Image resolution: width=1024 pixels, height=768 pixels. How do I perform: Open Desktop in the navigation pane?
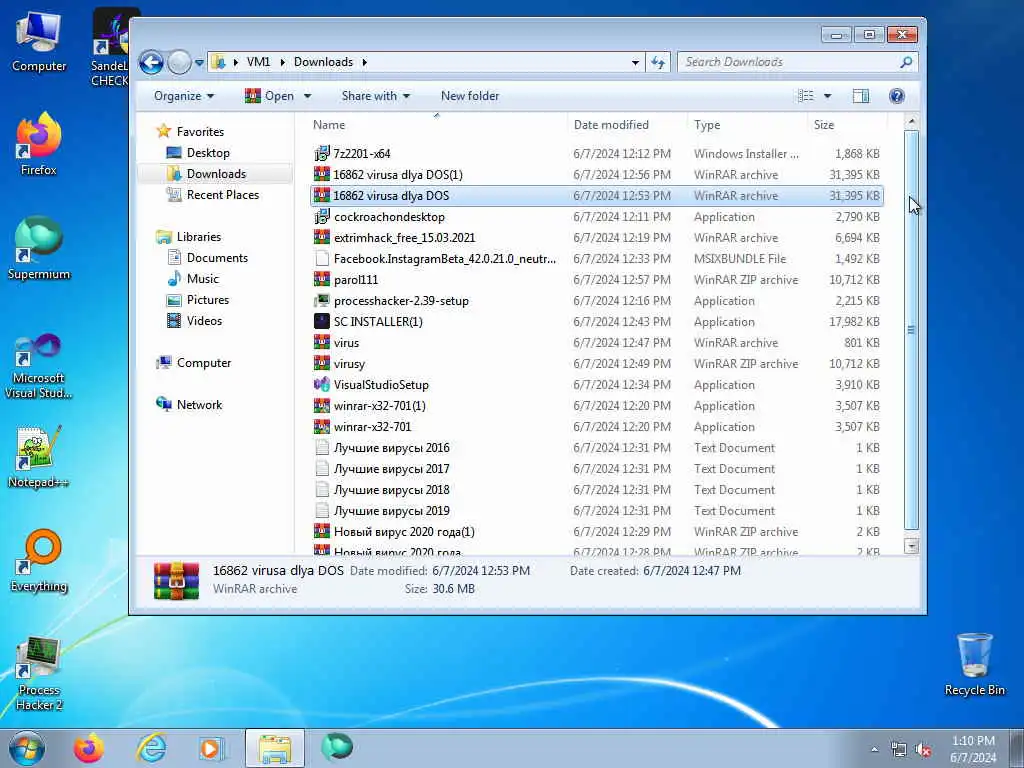[x=198, y=153]
